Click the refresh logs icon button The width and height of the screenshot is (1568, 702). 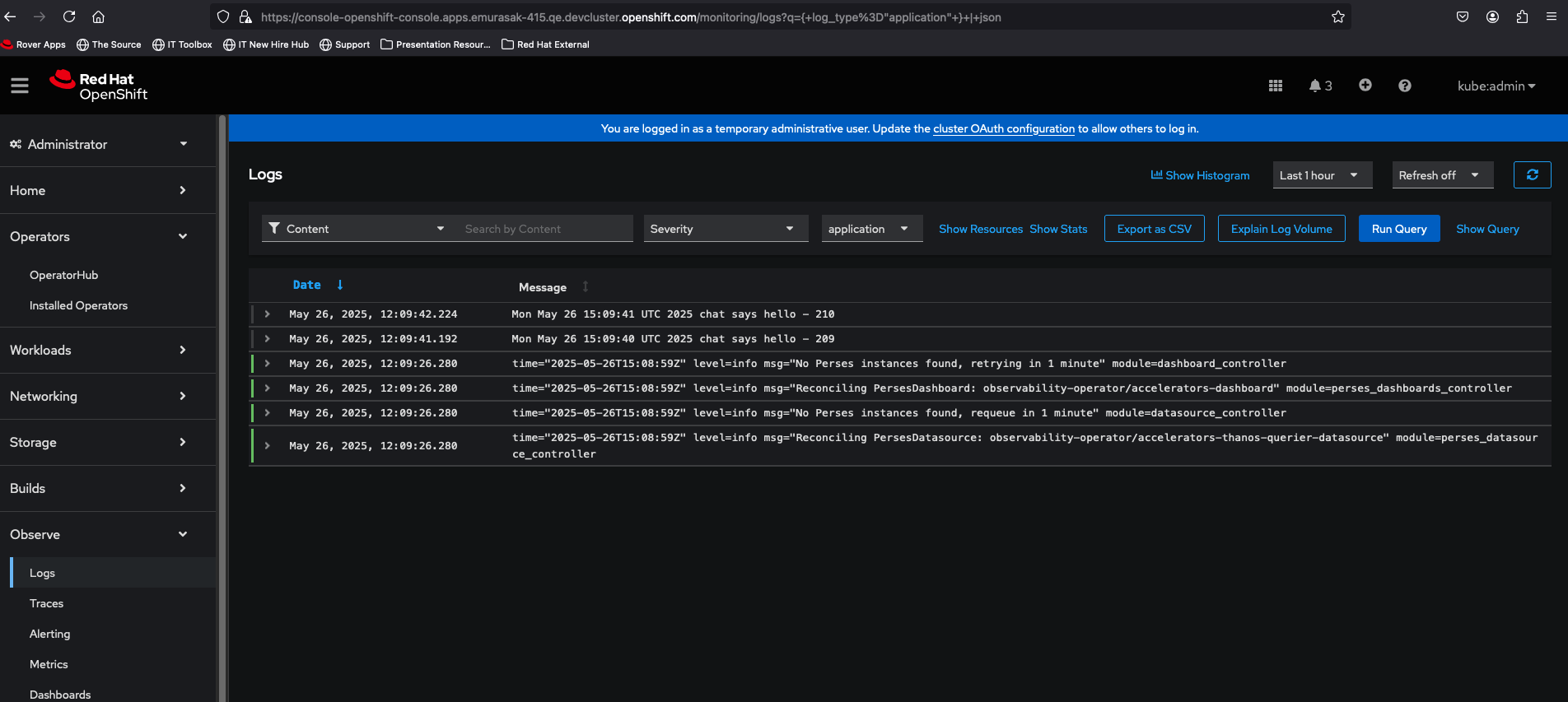(x=1532, y=174)
